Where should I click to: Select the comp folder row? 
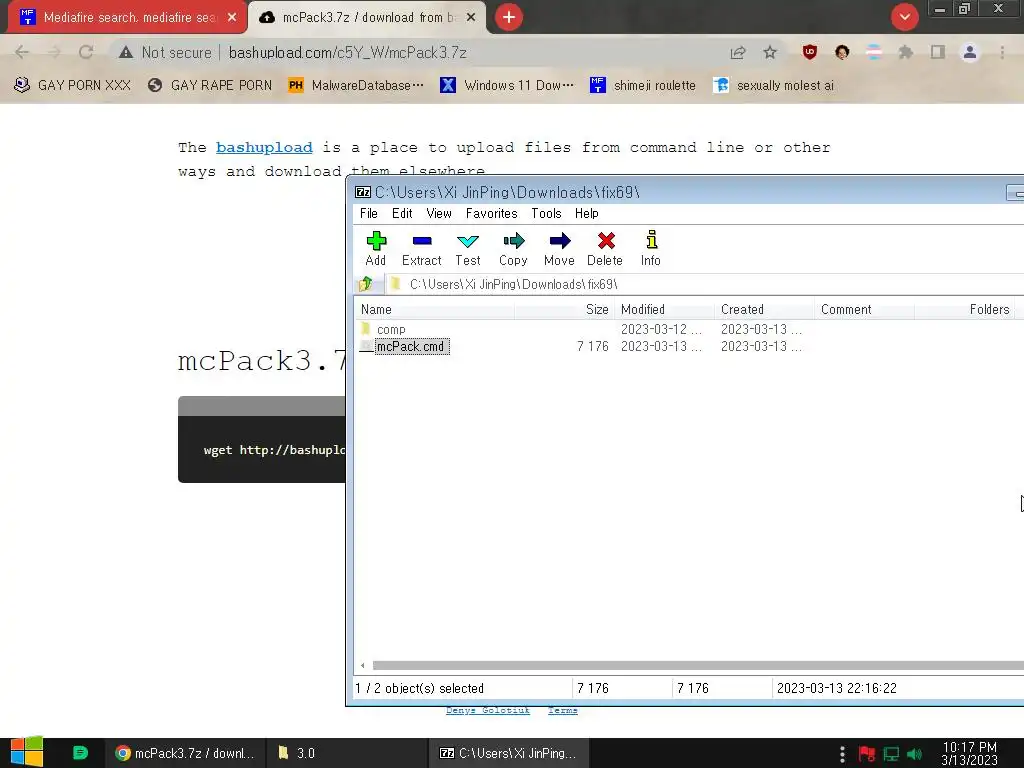coord(391,329)
